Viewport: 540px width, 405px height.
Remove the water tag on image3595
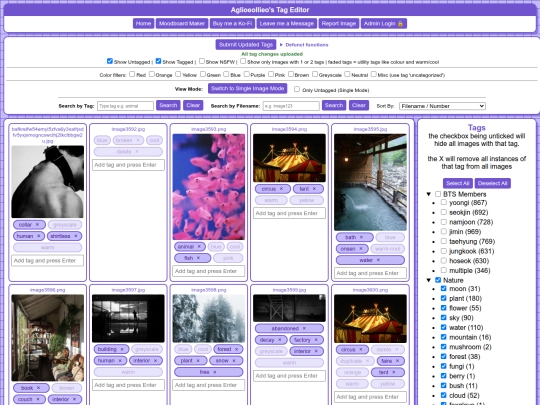[x=378, y=260]
